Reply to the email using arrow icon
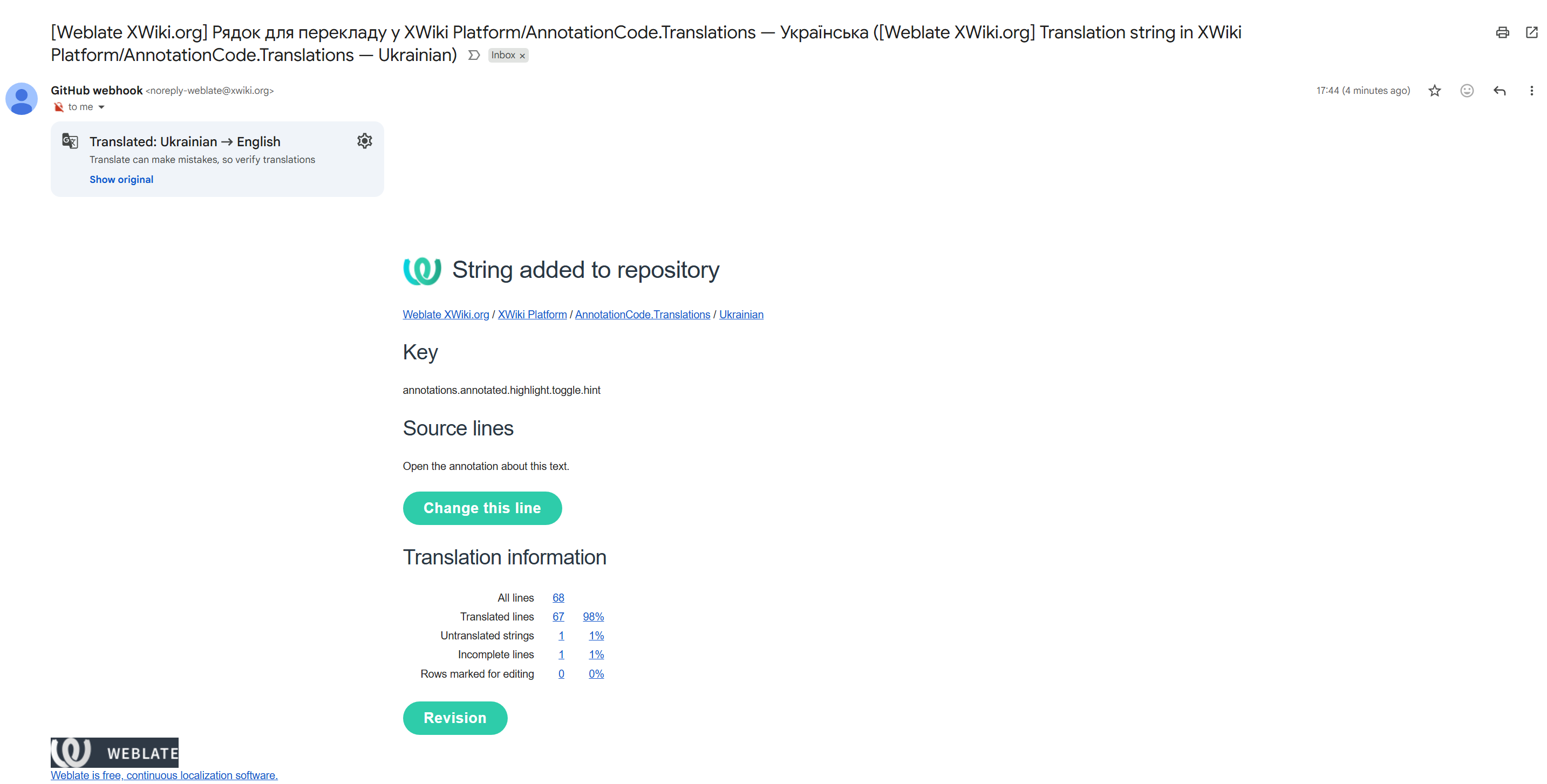Screen dimensions: 1547x784 pos(1499,91)
